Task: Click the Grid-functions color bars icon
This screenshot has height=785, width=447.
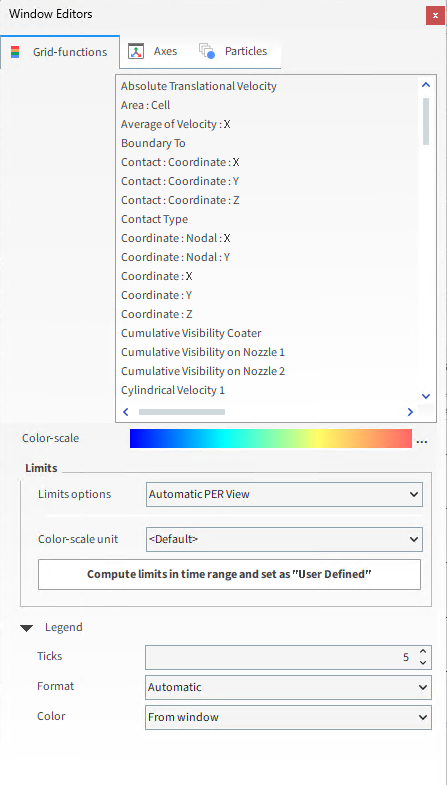Action: coord(15,52)
